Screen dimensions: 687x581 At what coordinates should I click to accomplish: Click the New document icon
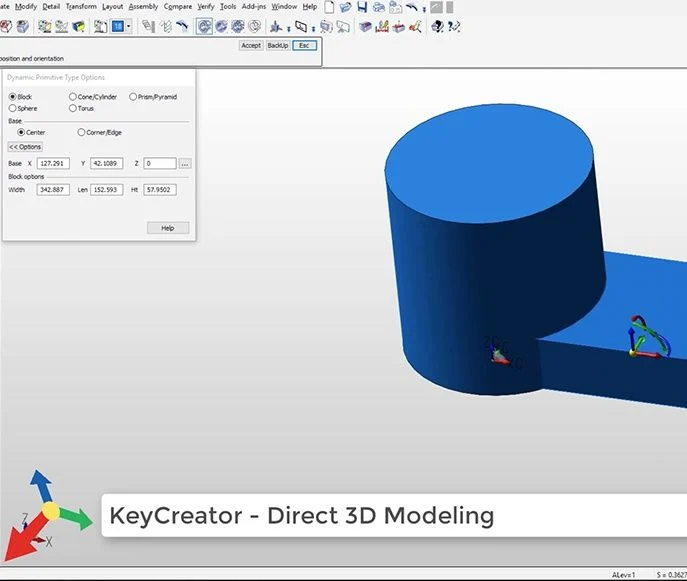329,7
